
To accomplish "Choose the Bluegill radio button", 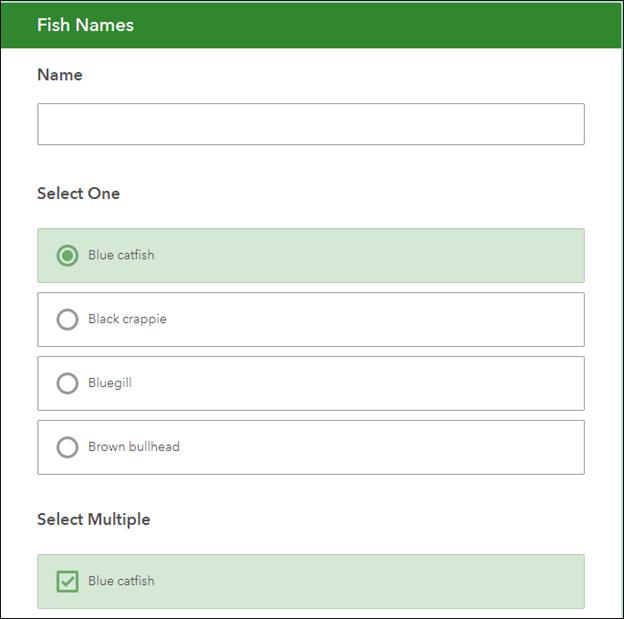I will point(67,383).
